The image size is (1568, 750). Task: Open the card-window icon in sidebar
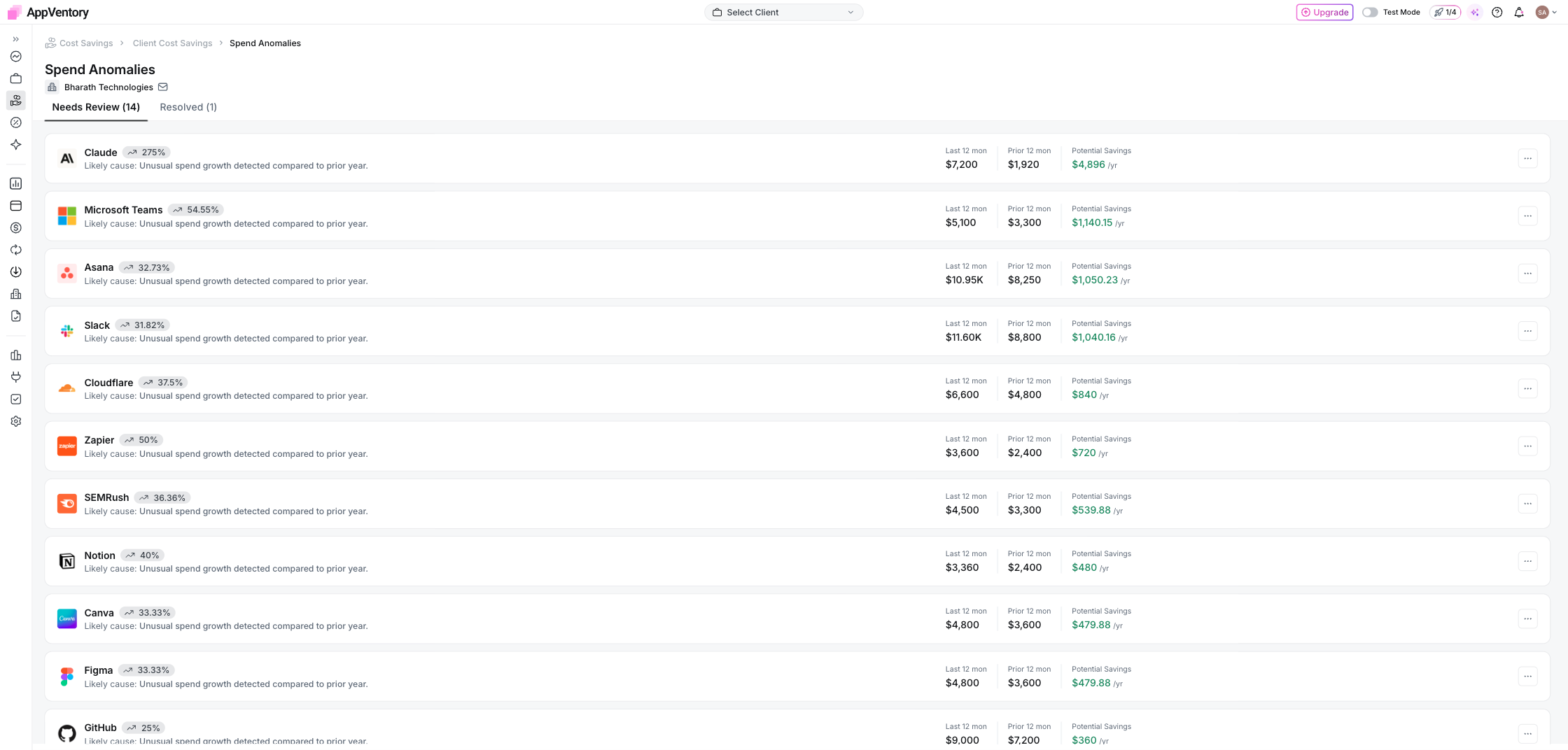point(15,206)
